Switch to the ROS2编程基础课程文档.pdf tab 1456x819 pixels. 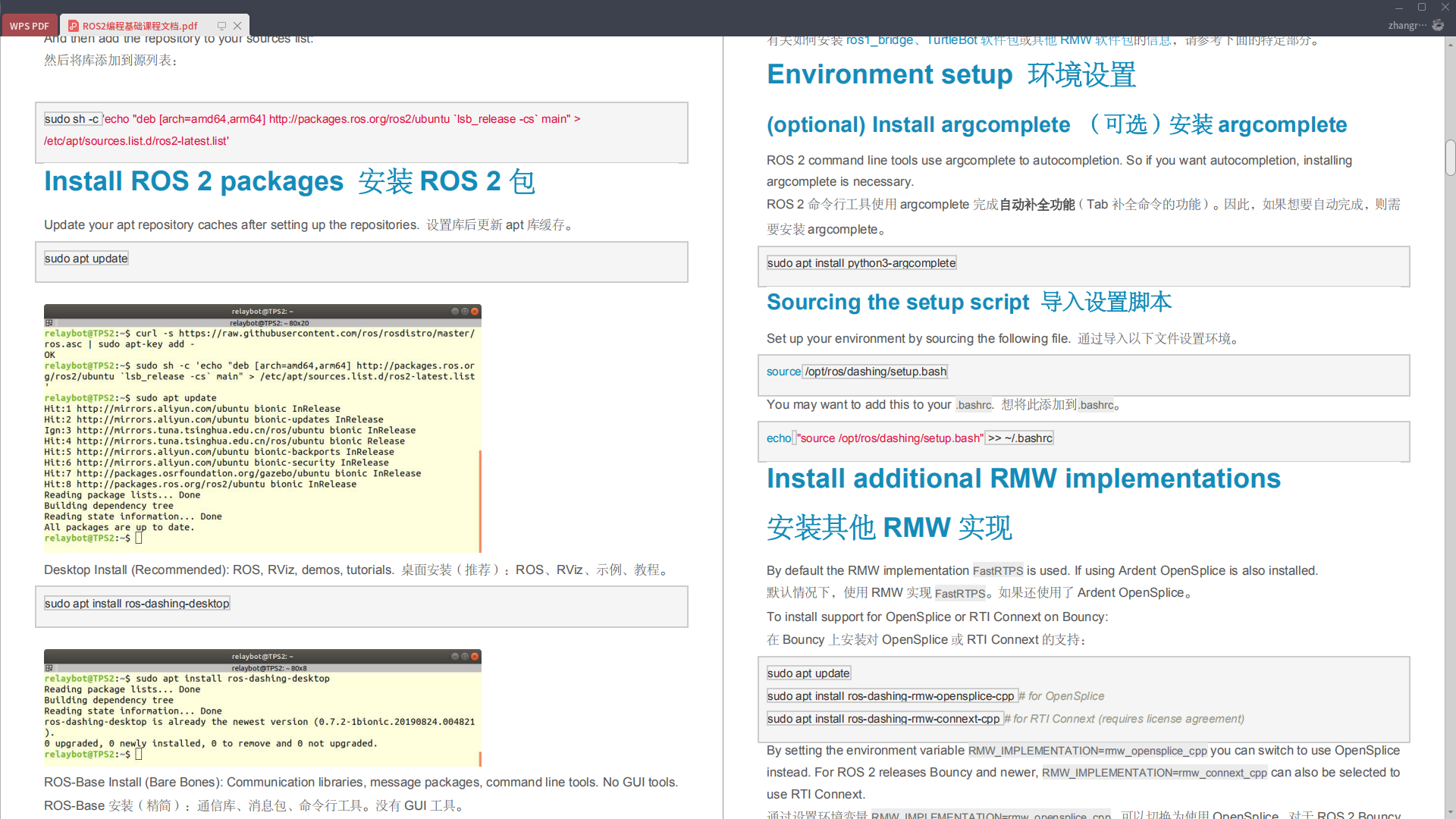(140, 25)
